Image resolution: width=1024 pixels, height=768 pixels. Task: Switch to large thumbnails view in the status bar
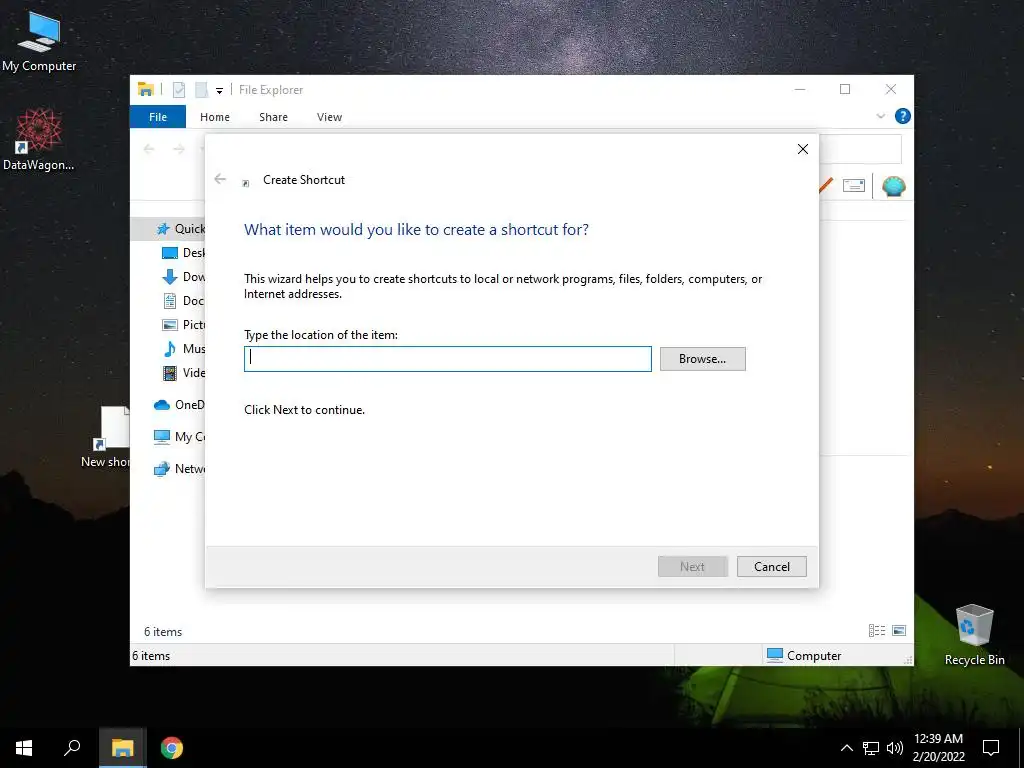click(899, 630)
